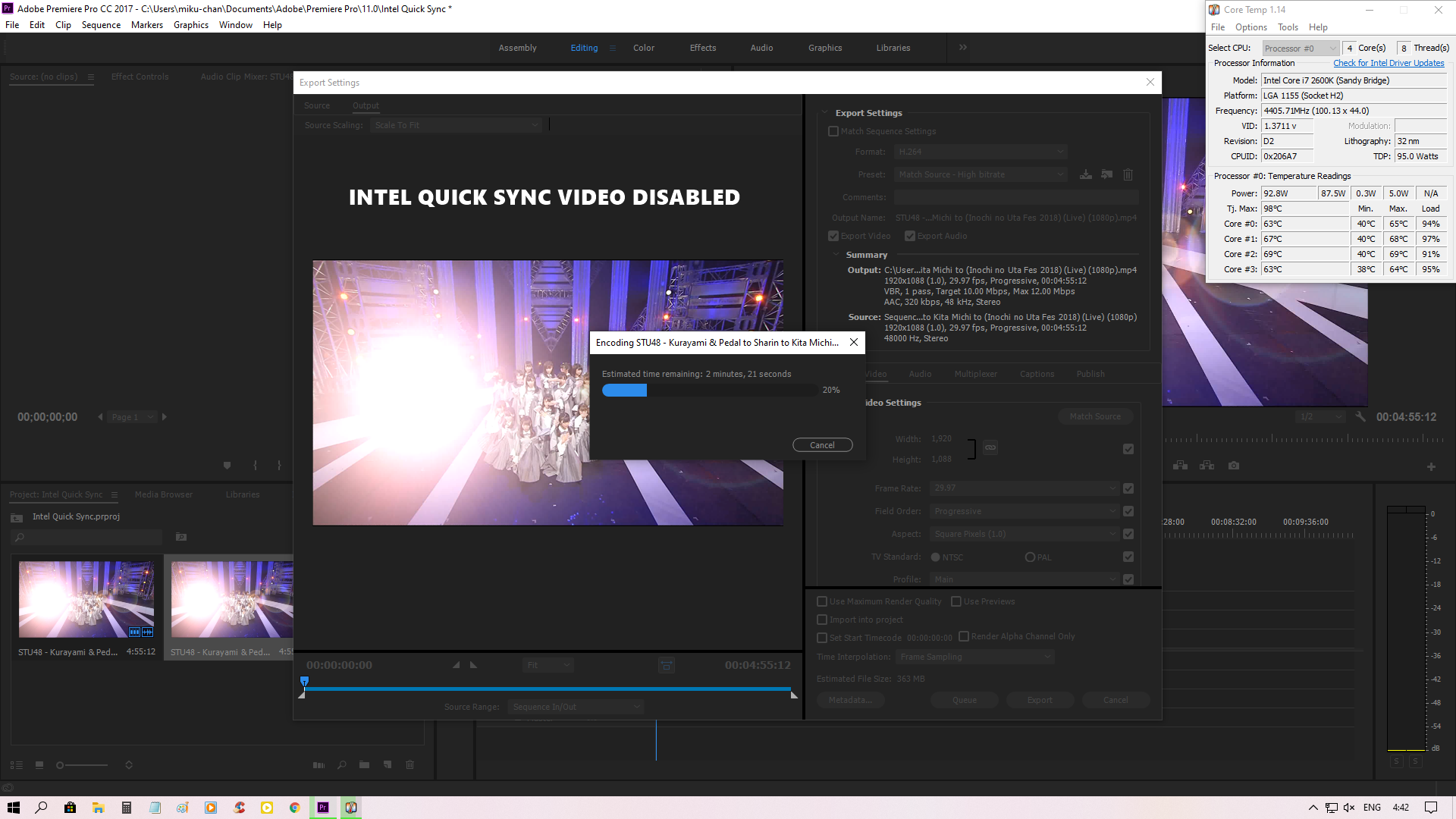Open Program monitor wrench settings
1456x819 pixels.
pos(1360,416)
